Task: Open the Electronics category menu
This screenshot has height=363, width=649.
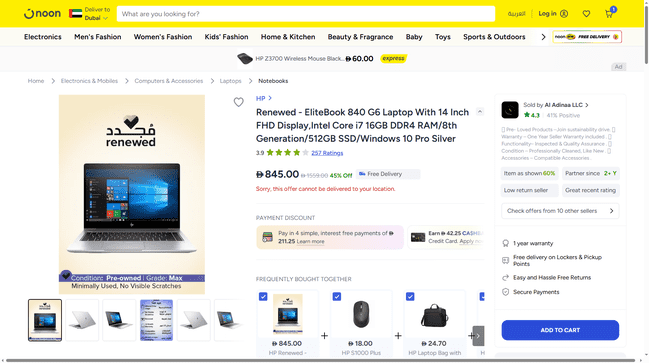Action: pos(43,37)
